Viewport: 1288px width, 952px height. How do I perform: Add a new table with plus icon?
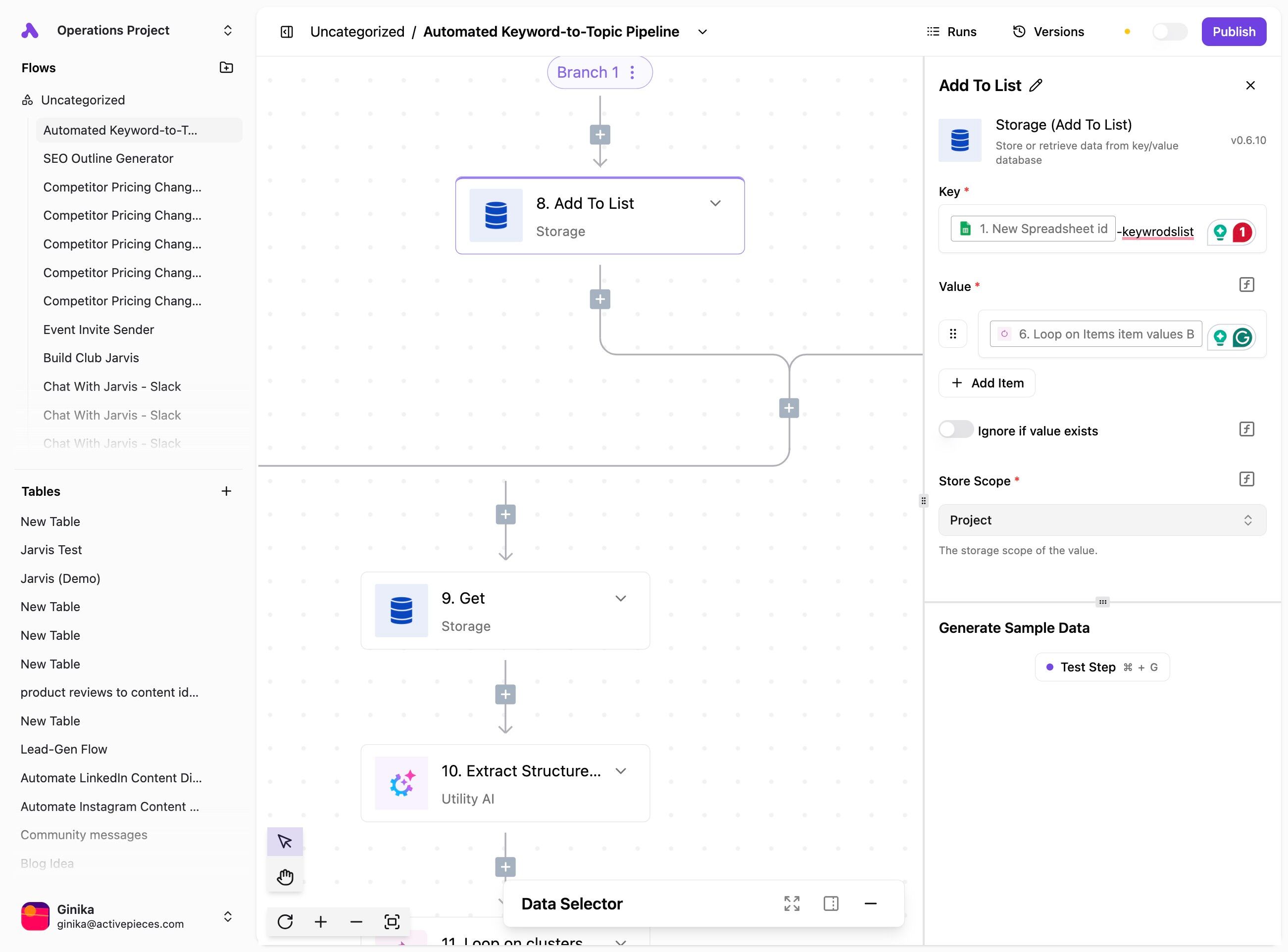coord(226,491)
